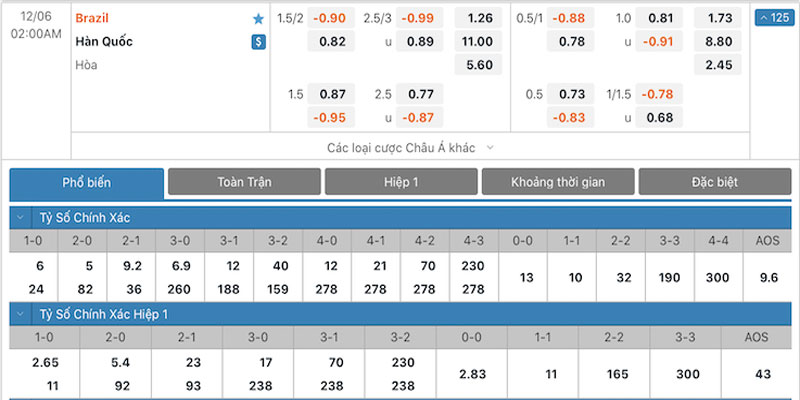The height and width of the screenshot is (400, 800).
Task: Collapse the Tỷ Số Chính Xác section
Action: (20, 217)
